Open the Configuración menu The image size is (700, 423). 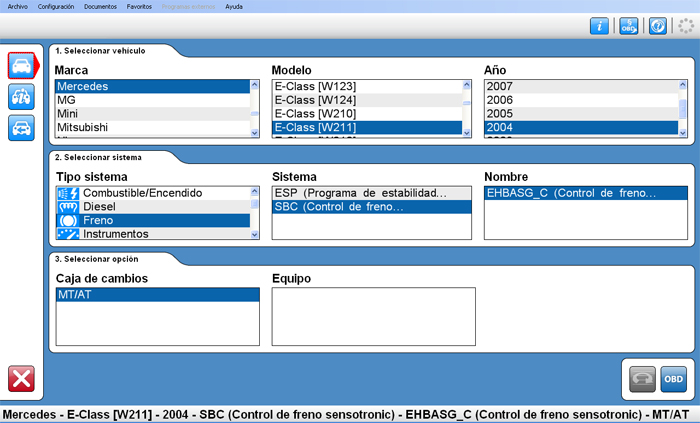click(56, 7)
